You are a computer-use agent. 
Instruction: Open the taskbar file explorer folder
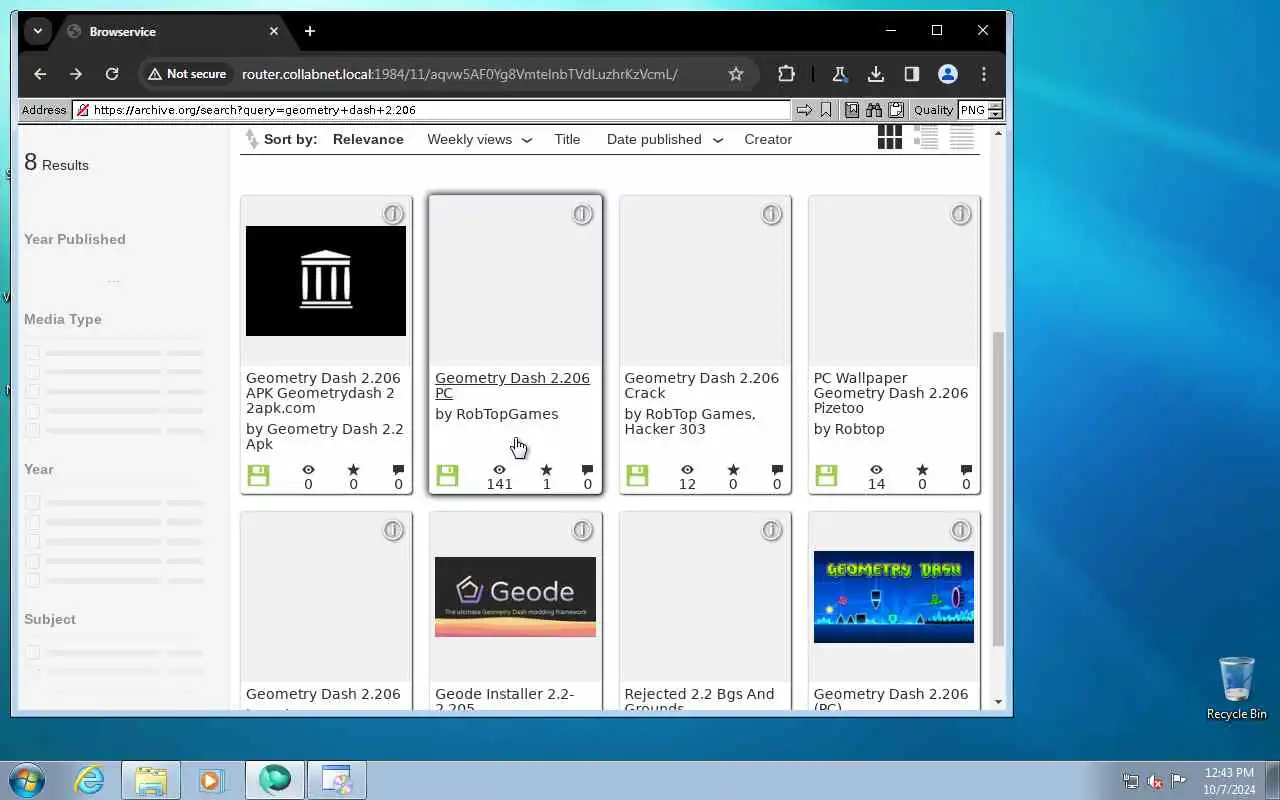pyautogui.click(x=151, y=780)
